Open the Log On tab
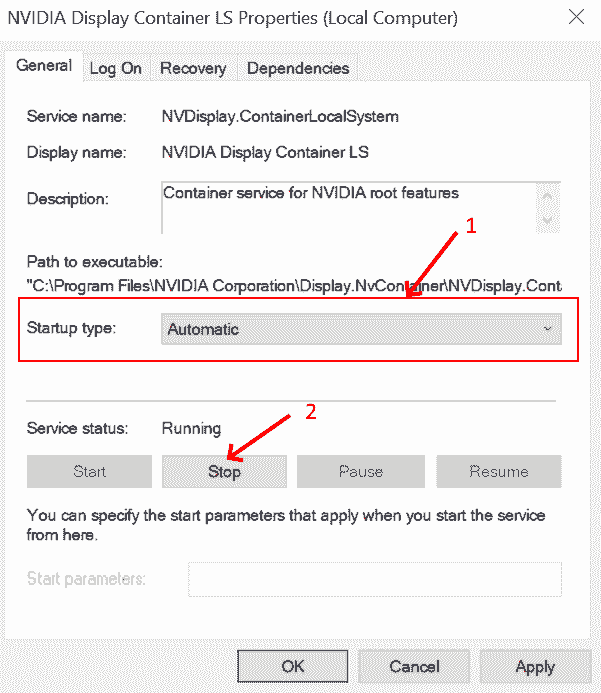 [x=116, y=68]
